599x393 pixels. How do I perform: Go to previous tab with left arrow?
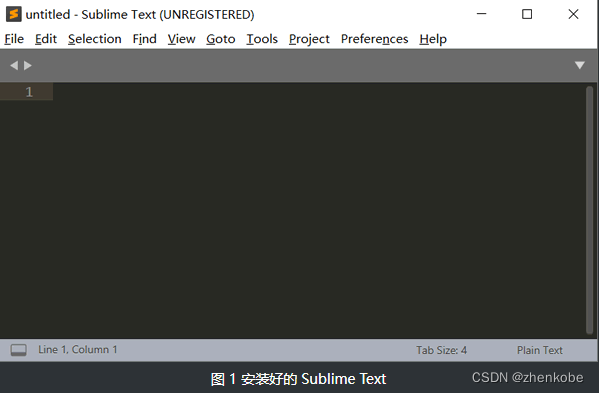pyautogui.click(x=14, y=65)
